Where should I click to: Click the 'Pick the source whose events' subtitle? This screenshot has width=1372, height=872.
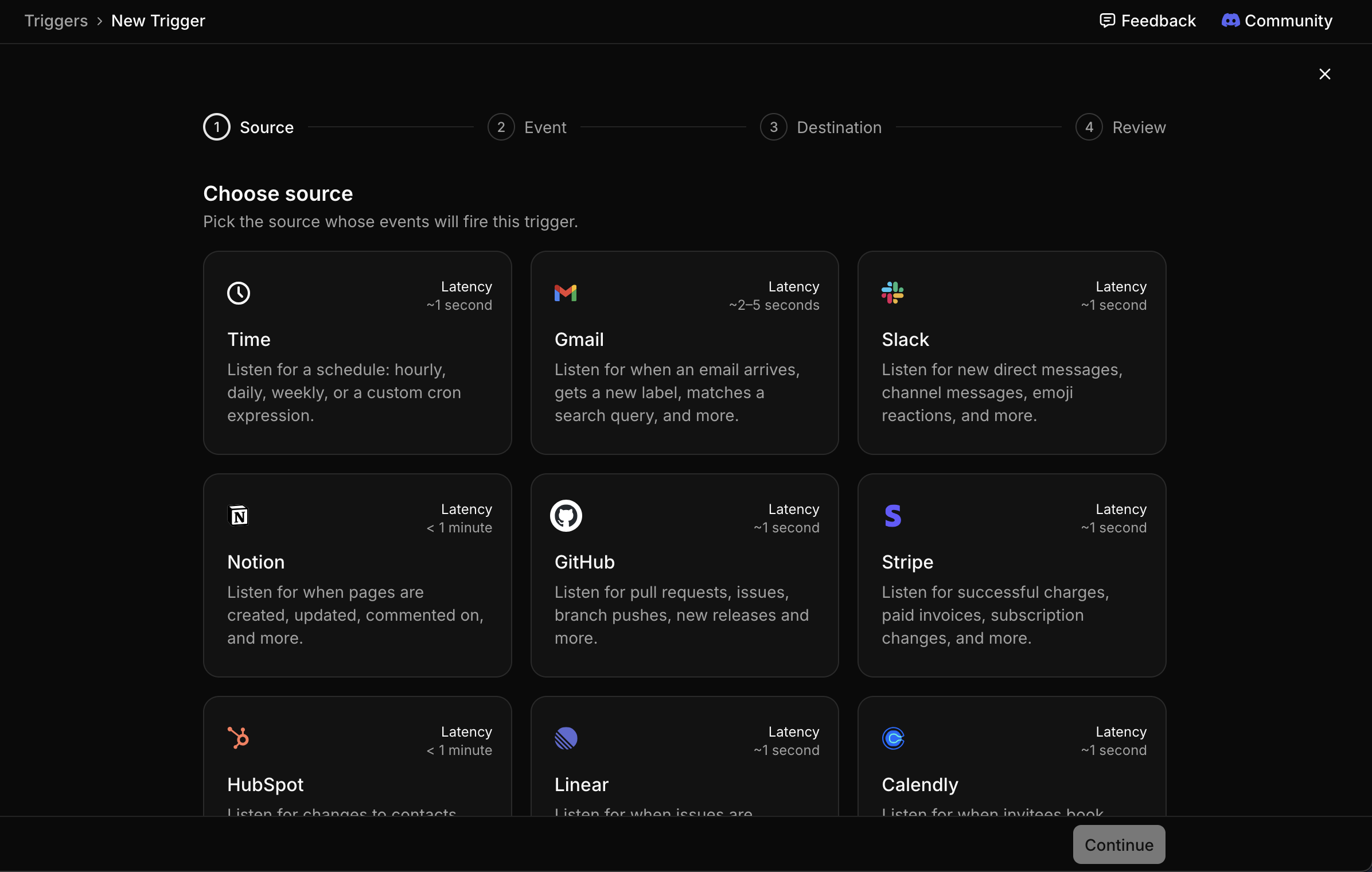[x=390, y=221]
